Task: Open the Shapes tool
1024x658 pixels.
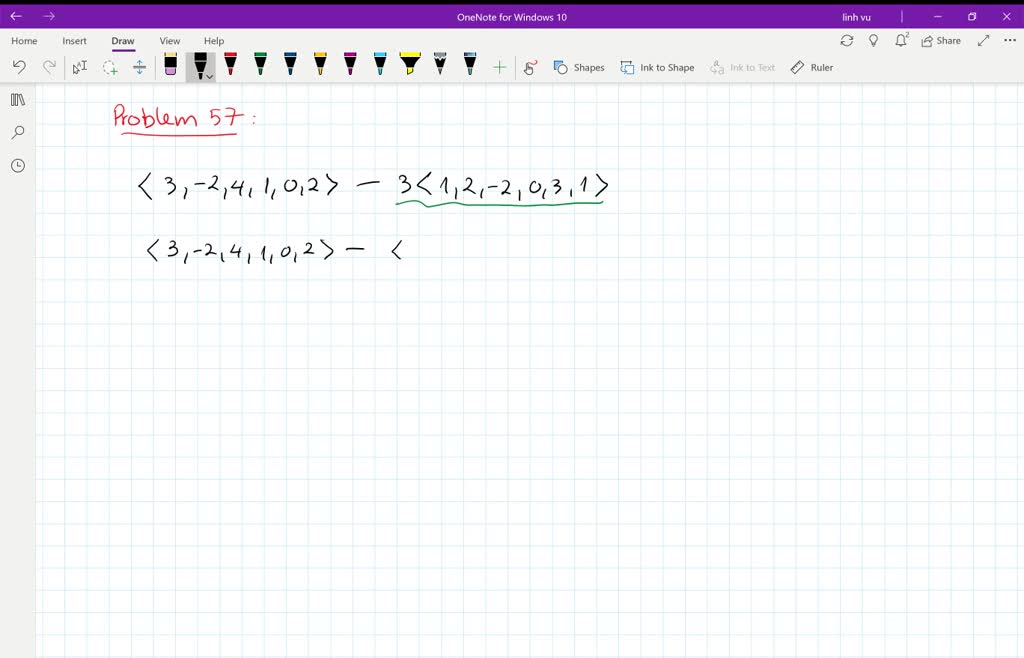Action: 579,67
